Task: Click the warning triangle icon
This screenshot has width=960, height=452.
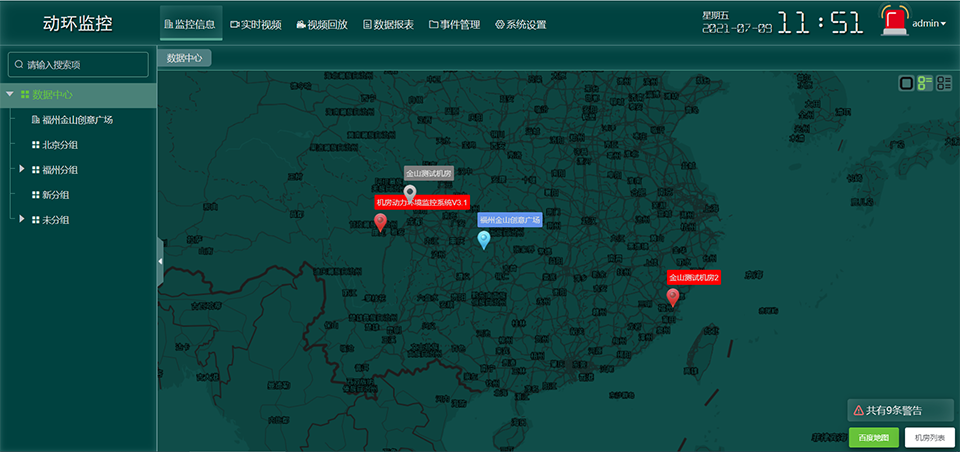Action: click(x=859, y=410)
